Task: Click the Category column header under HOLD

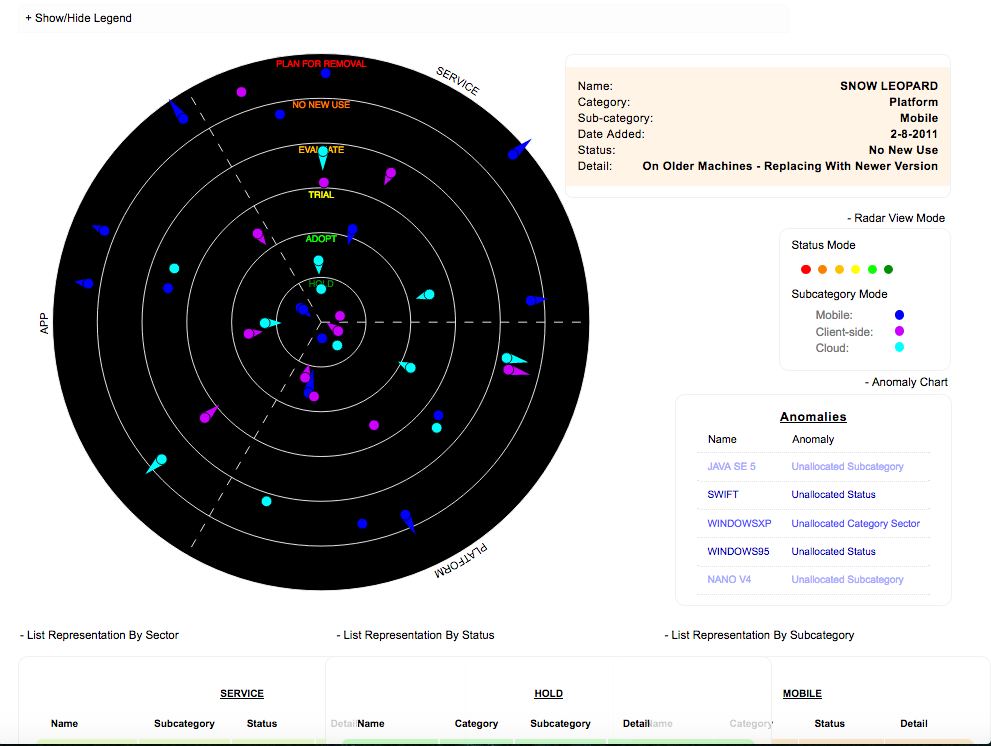Action: pos(476,724)
